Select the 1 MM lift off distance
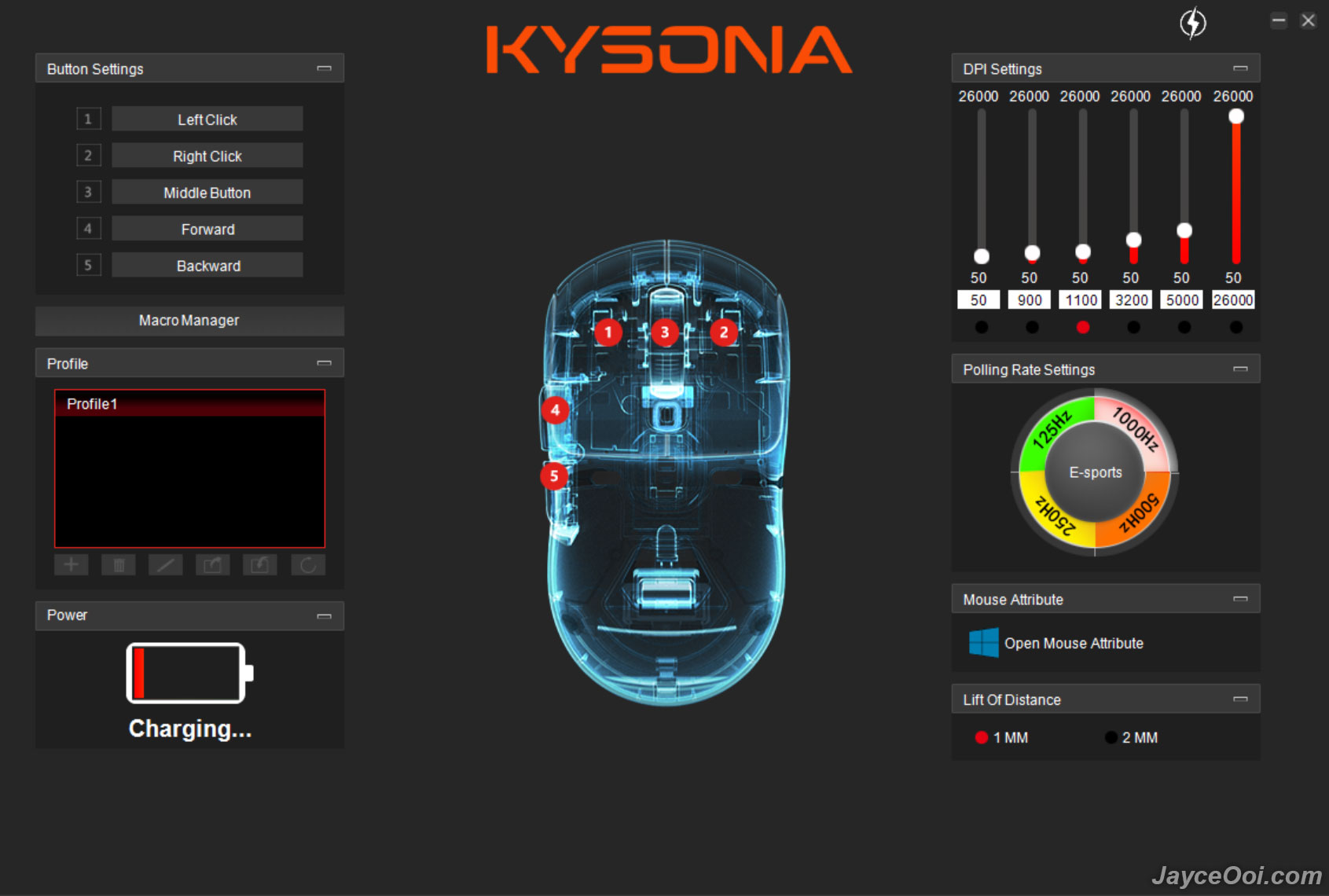 982,737
